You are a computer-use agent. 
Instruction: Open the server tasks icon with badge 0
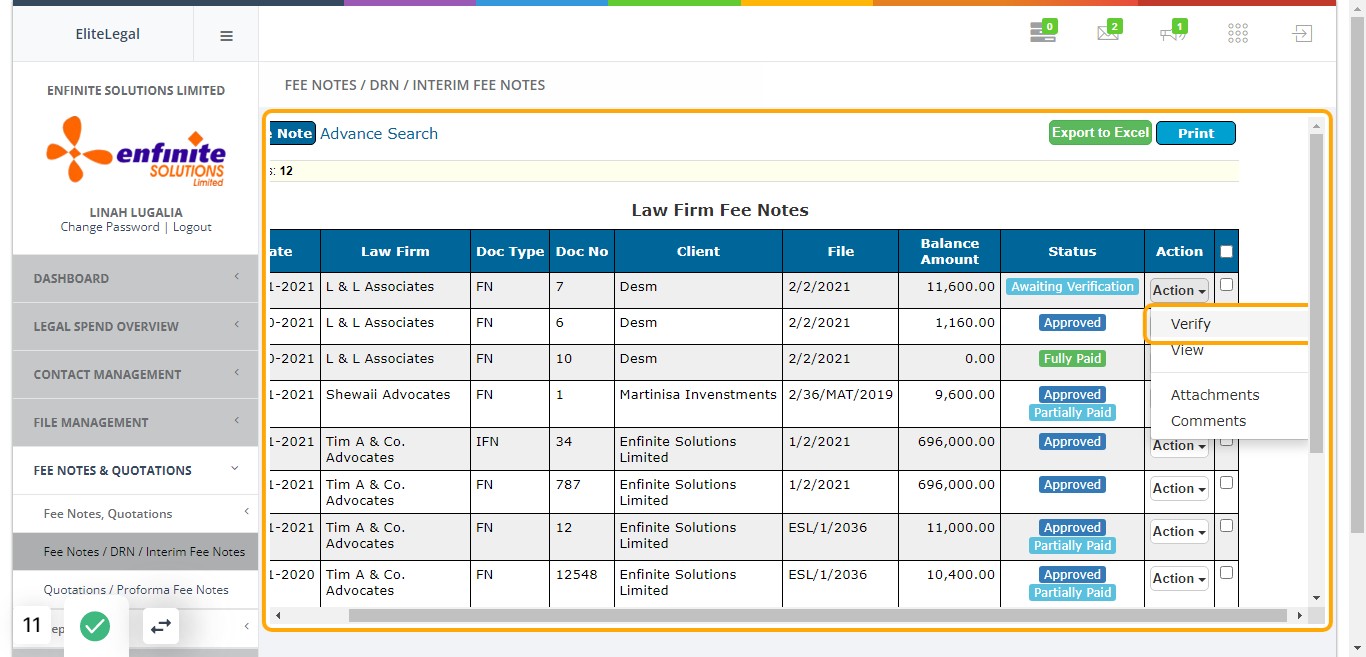[x=1043, y=32]
